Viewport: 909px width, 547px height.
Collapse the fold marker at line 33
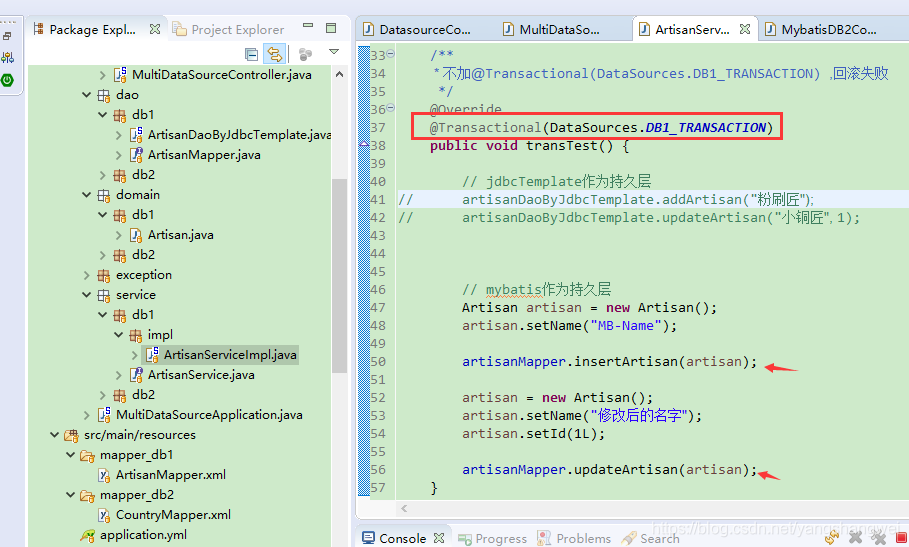click(x=390, y=54)
